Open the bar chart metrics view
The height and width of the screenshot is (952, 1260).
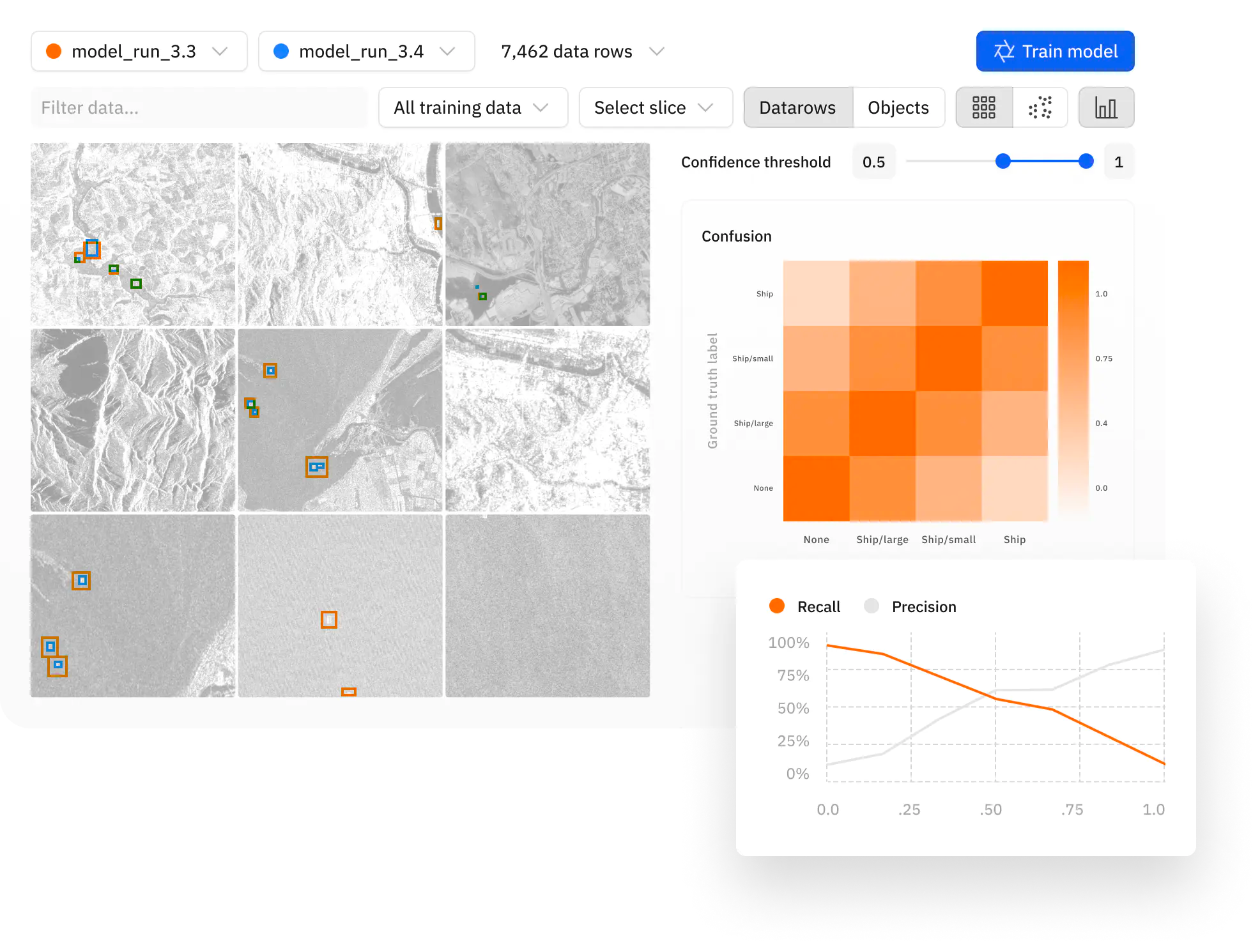(1106, 107)
